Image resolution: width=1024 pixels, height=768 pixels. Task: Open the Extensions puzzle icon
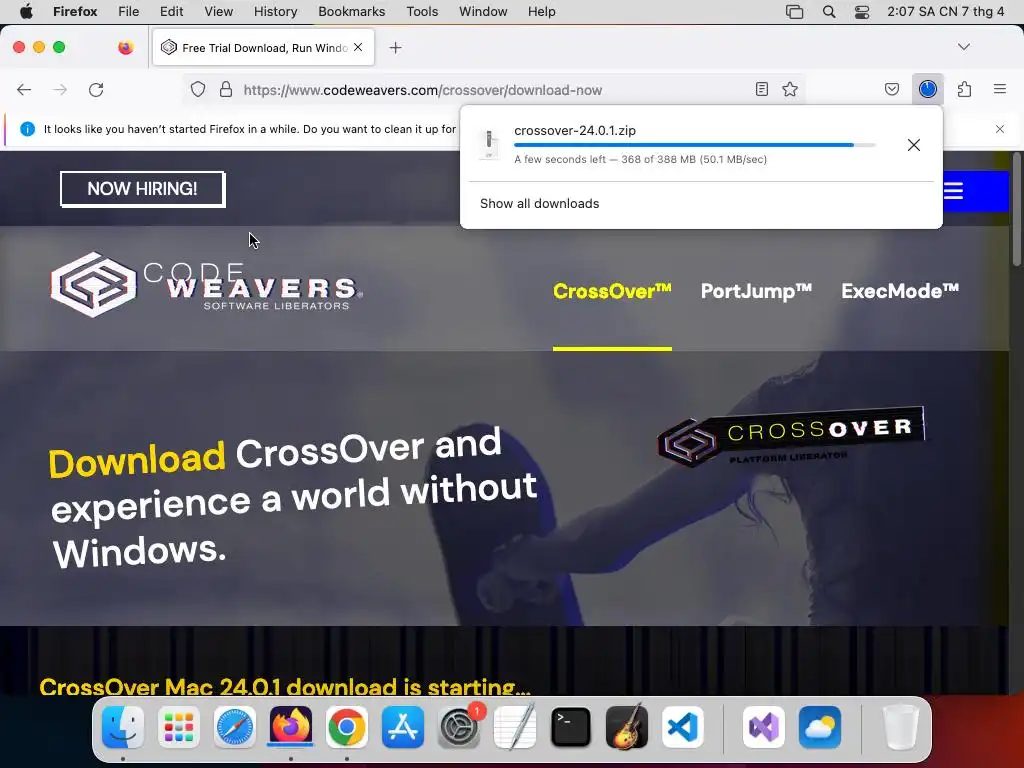pyautogui.click(x=965, y=89)
